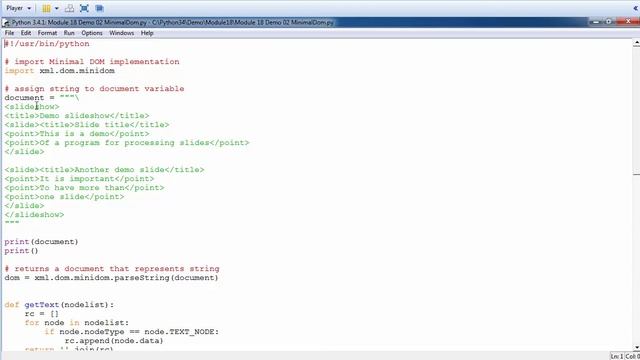This screenshot has width=640, height=360.
Task: Click the '</slideshow>' closing tag line
Action: [x=34, y=214]
